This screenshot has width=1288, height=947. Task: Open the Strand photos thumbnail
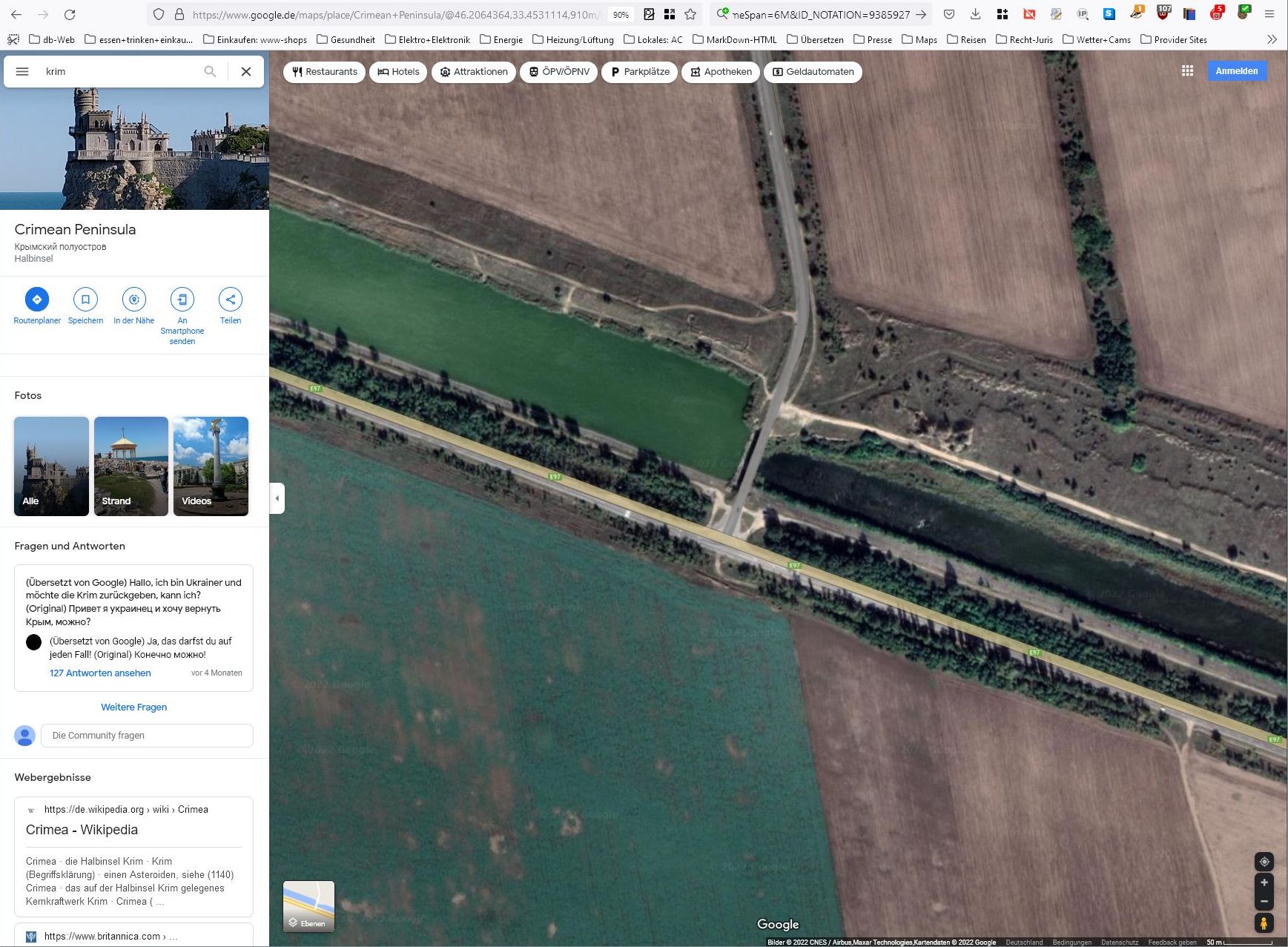click(131, 466)
